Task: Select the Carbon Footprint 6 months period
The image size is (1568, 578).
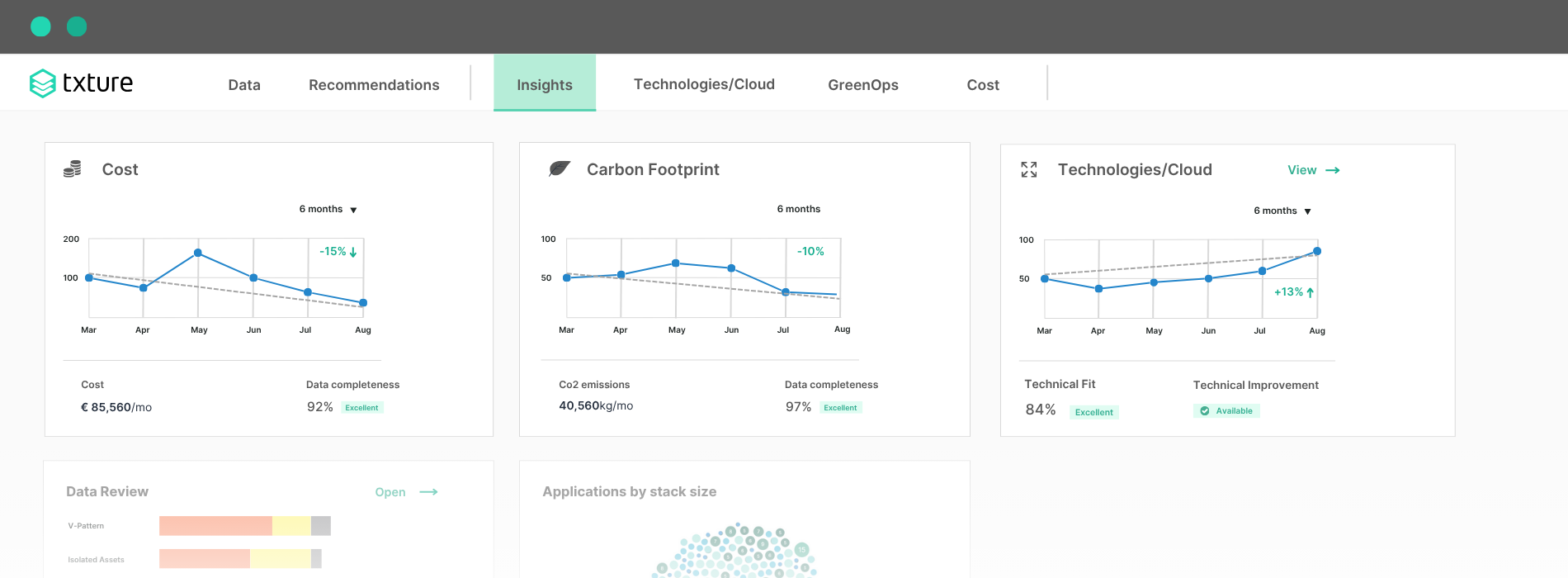Action: [798, 209]
